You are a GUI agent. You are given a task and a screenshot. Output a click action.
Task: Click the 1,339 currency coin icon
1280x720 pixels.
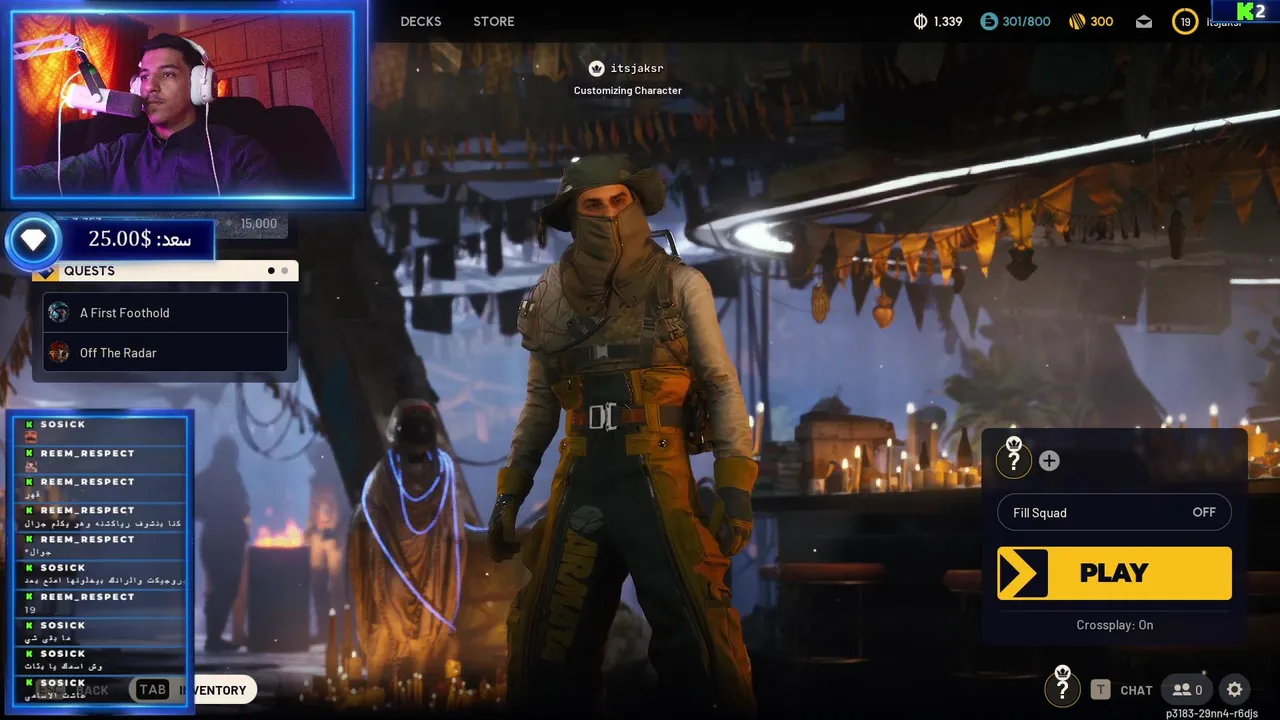[921, 21]
